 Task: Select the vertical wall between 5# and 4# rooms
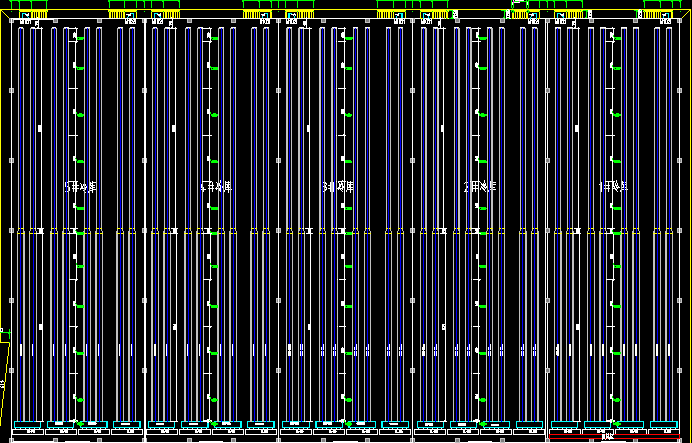(x=147, y=220)
